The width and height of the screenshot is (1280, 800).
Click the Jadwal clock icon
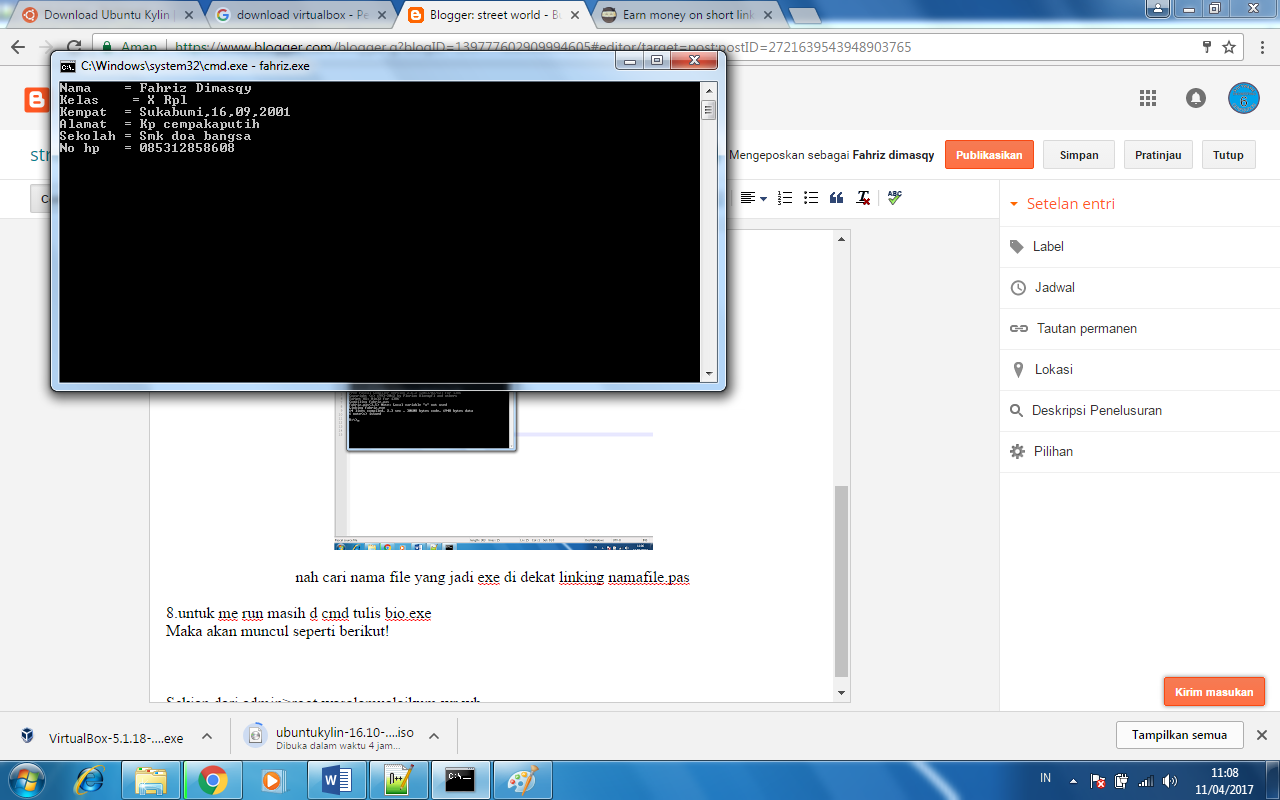coord(1016,287)
